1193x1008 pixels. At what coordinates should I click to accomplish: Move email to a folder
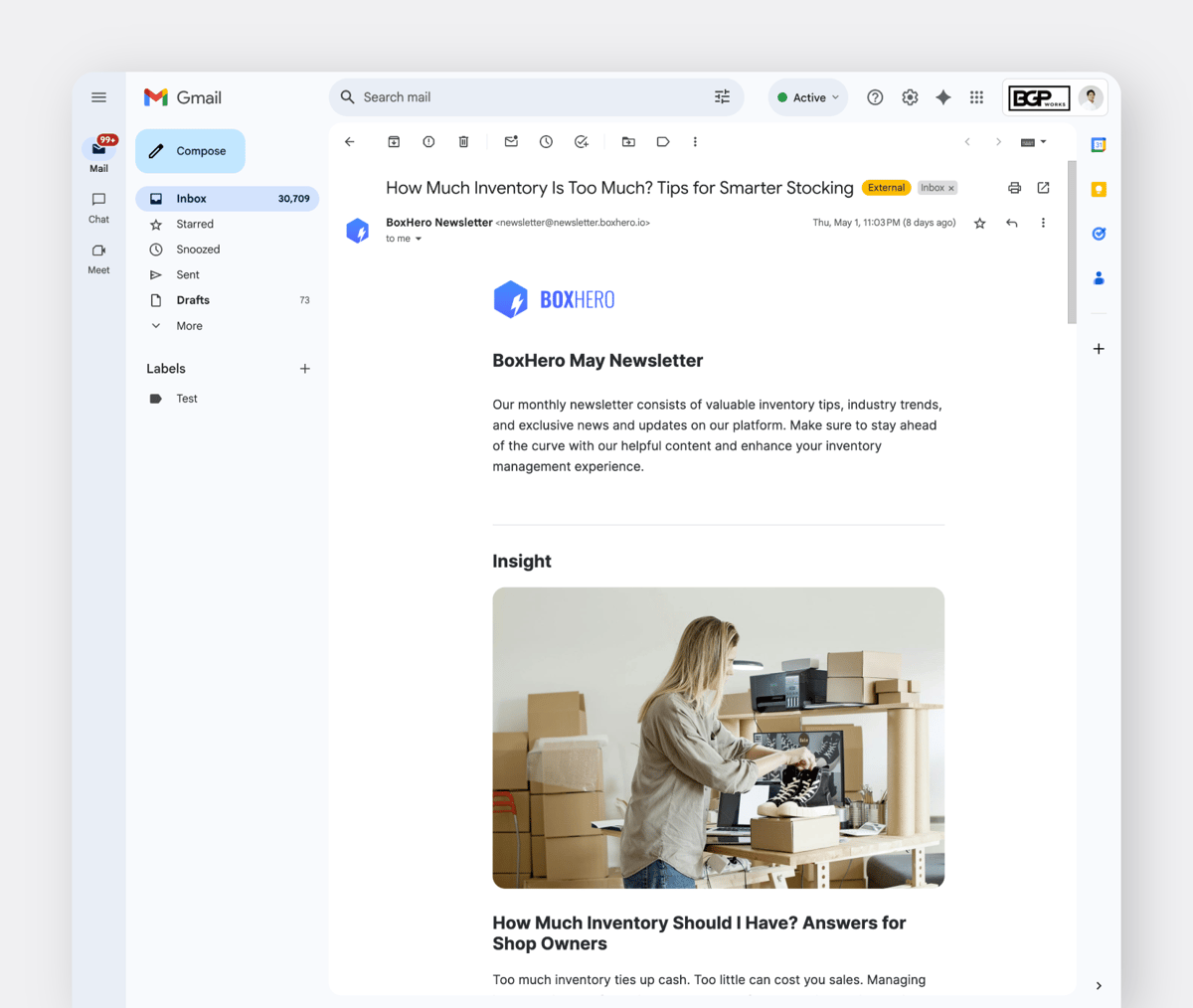click(x=628, y=142)
